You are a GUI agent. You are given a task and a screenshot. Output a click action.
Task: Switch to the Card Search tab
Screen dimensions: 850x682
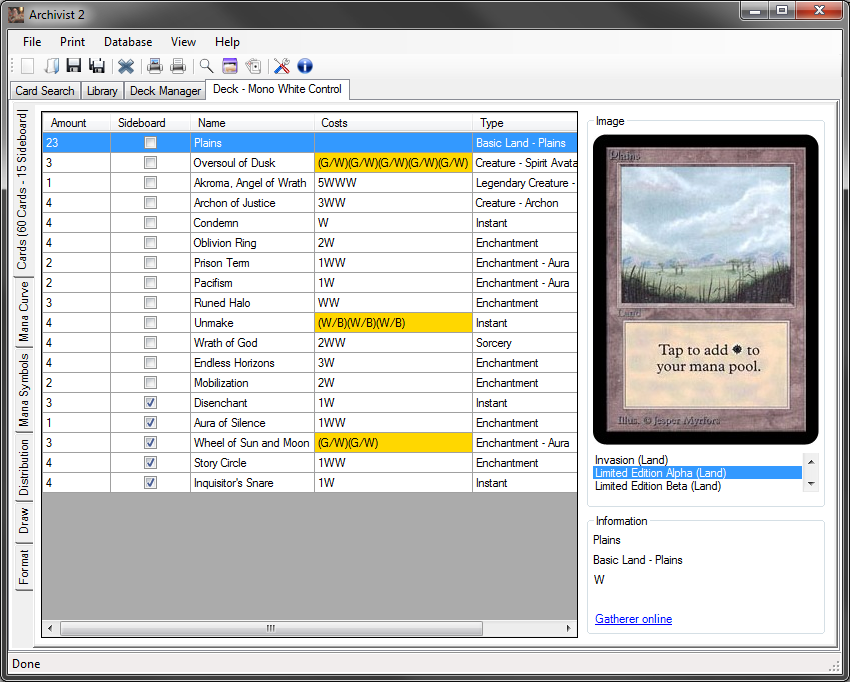pyautogui.click(x=44, y=90)
